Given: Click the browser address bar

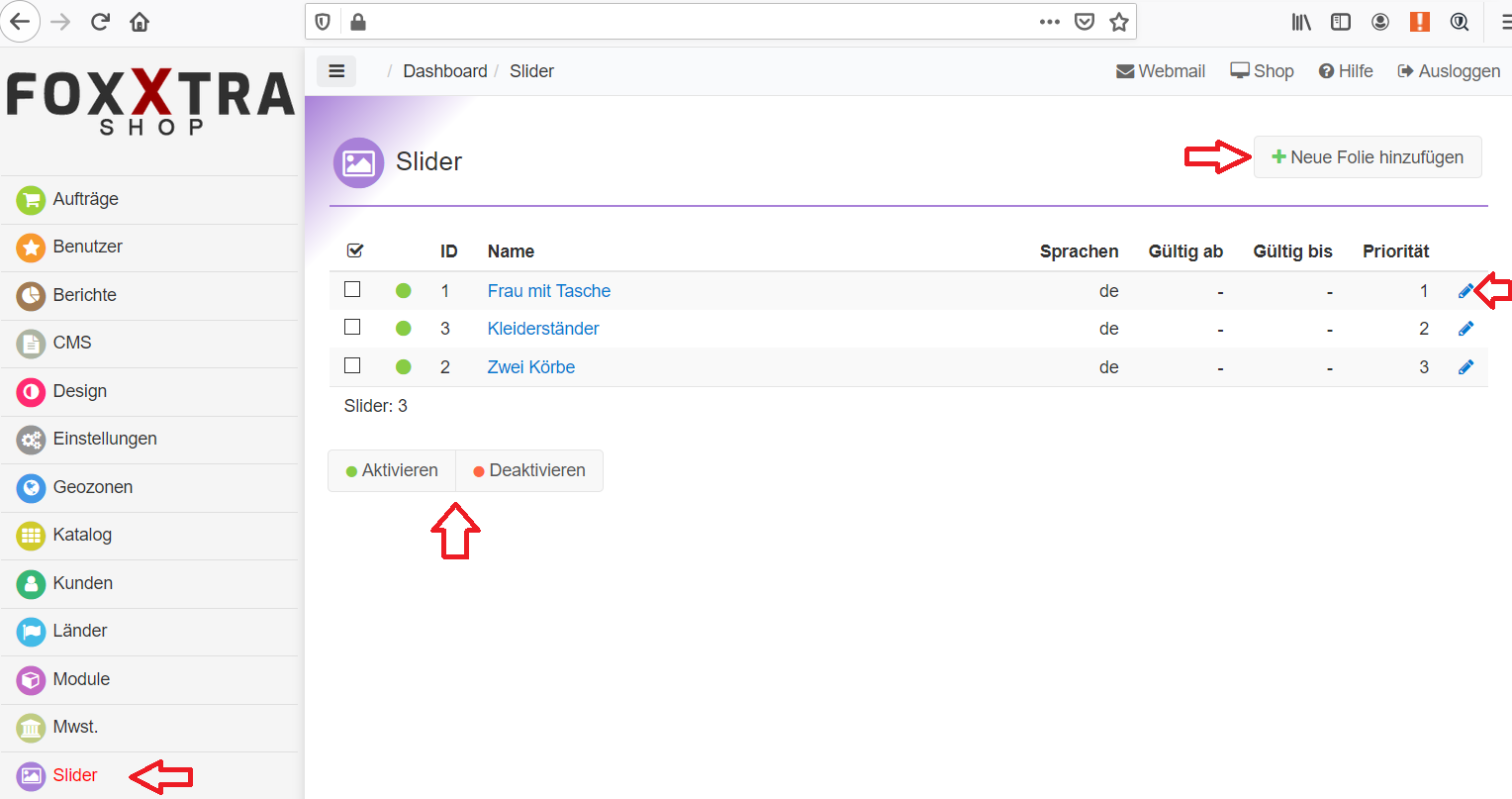Looking at the screenshot, I should (693, 22).
